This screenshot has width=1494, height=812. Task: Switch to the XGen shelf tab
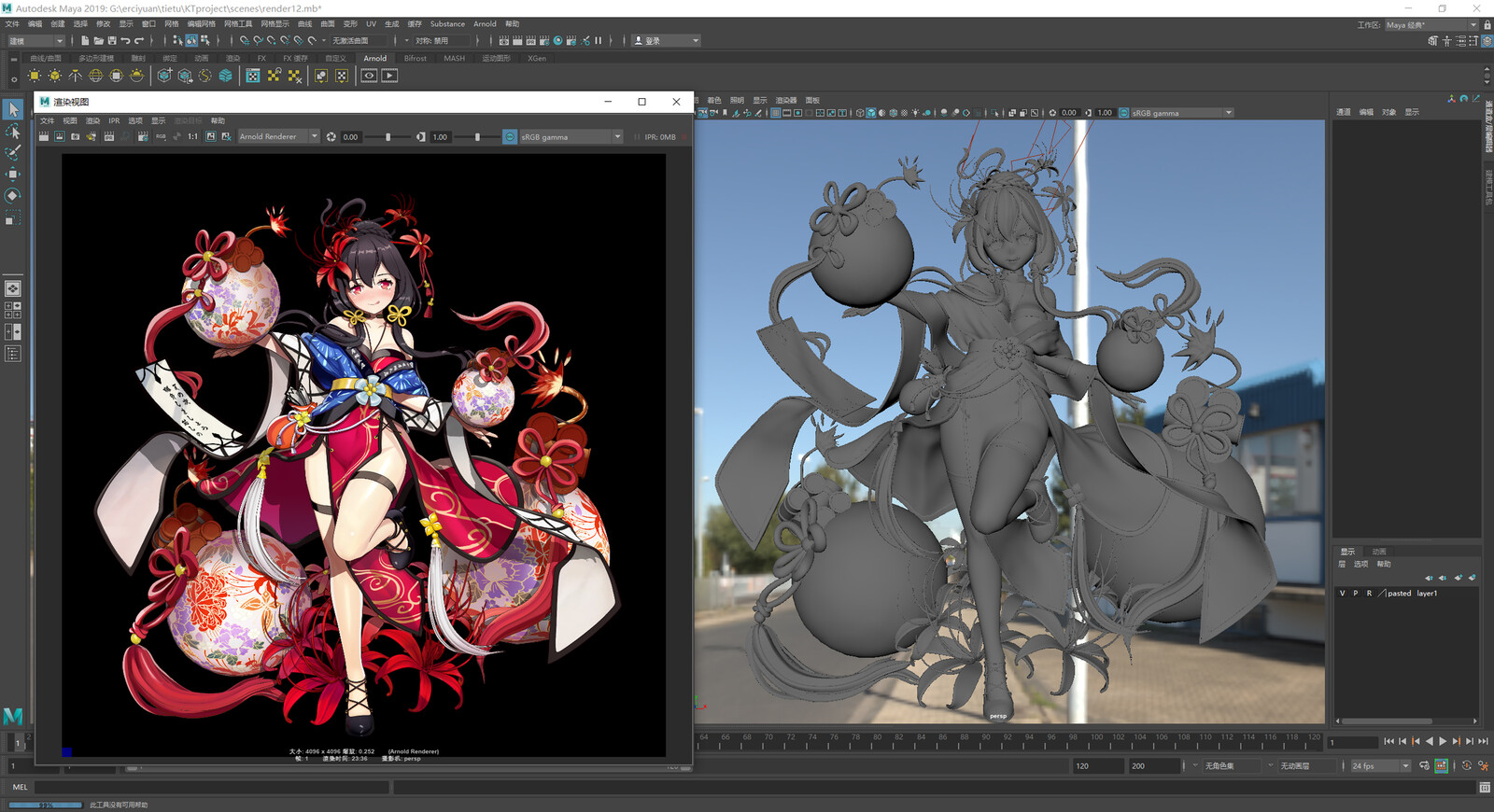pos(537,58)
